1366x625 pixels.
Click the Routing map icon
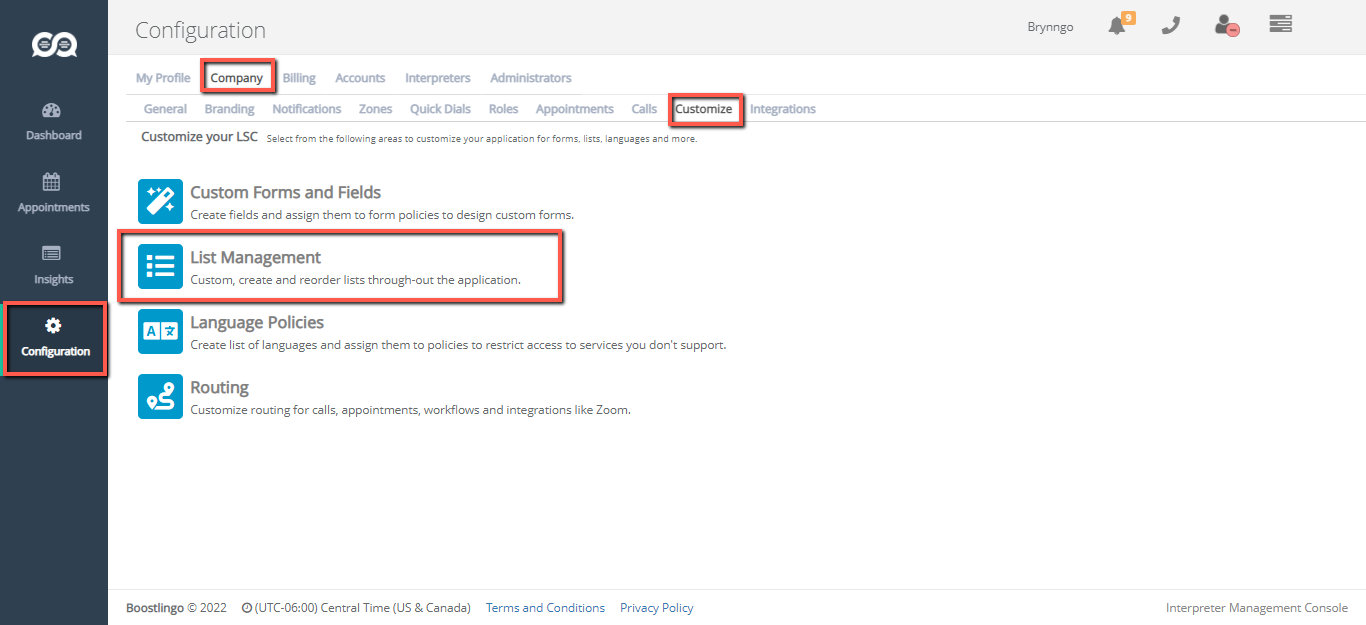pos(160,397)
